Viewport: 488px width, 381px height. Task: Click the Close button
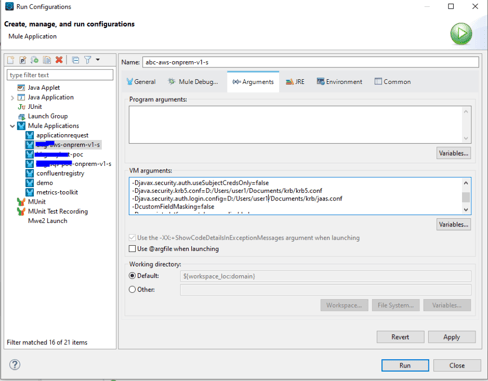click(x=457, y=365)
